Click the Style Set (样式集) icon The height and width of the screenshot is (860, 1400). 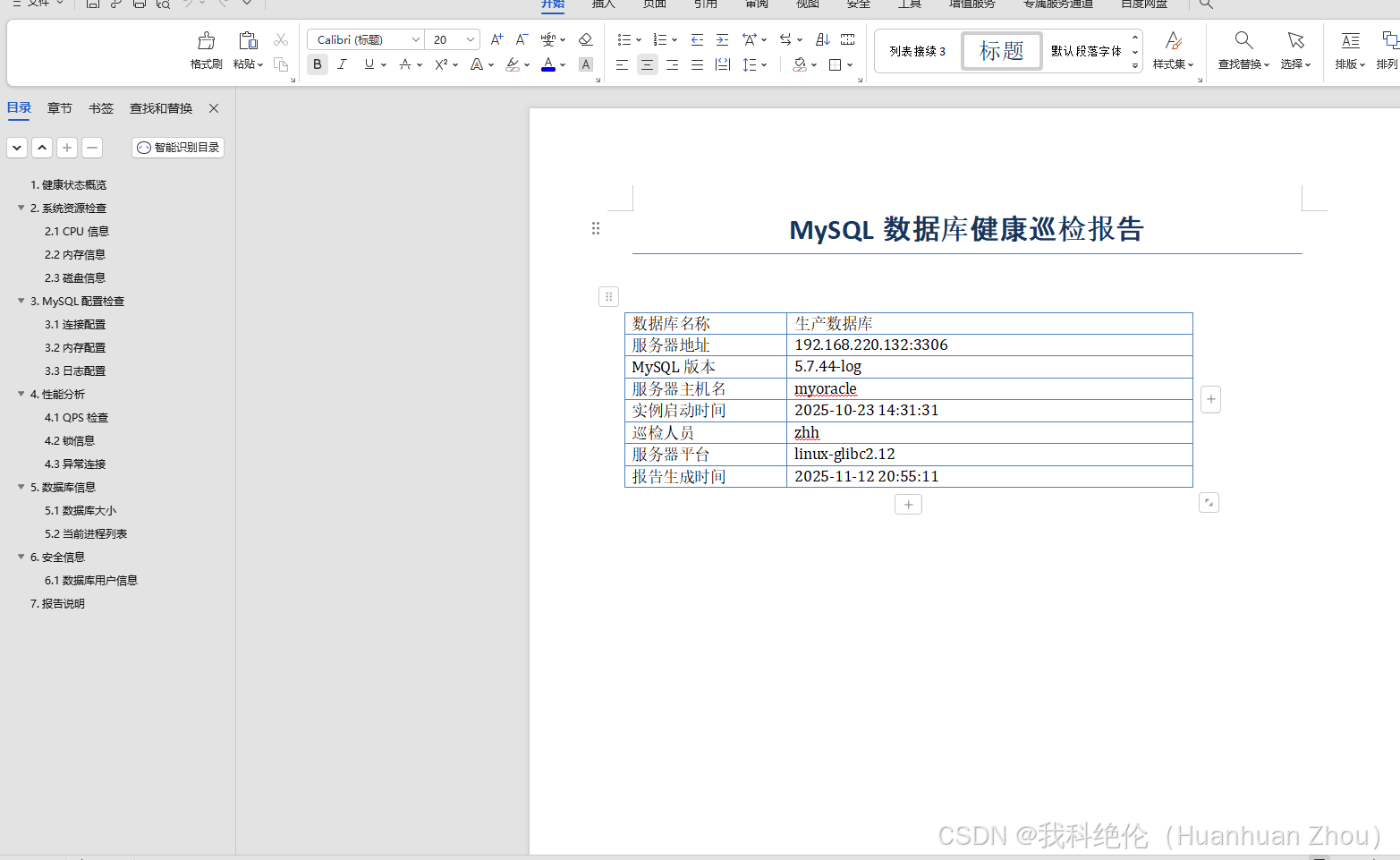click(x=1174, y=40)
